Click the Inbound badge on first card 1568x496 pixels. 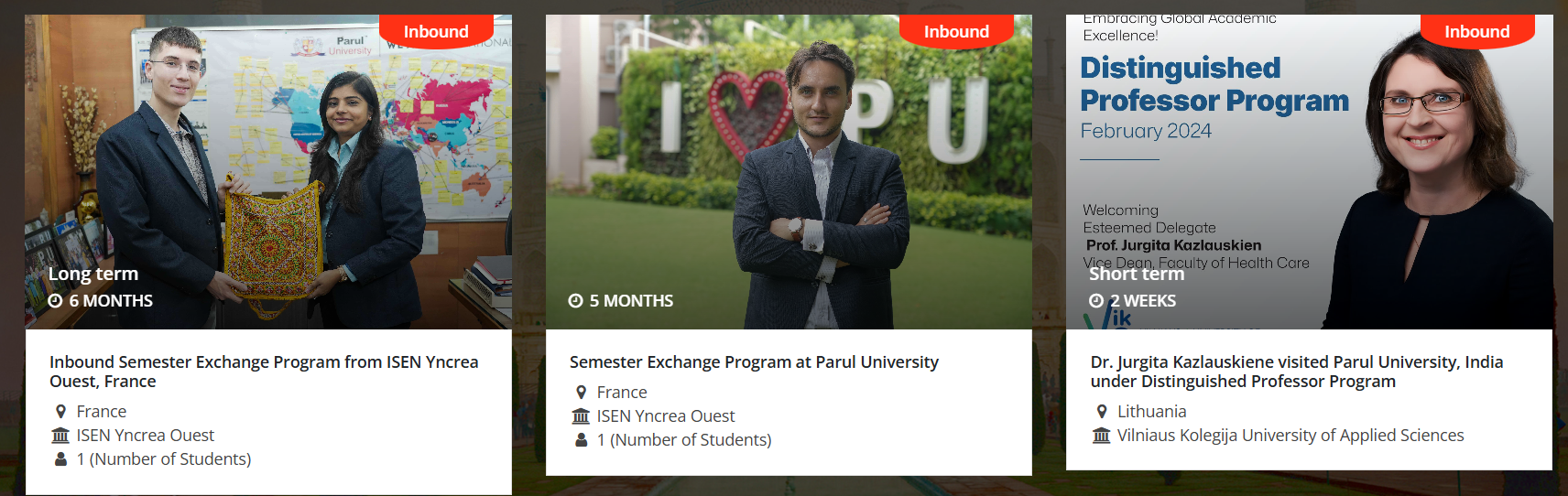pyautogui.click(x=436, y=32)
